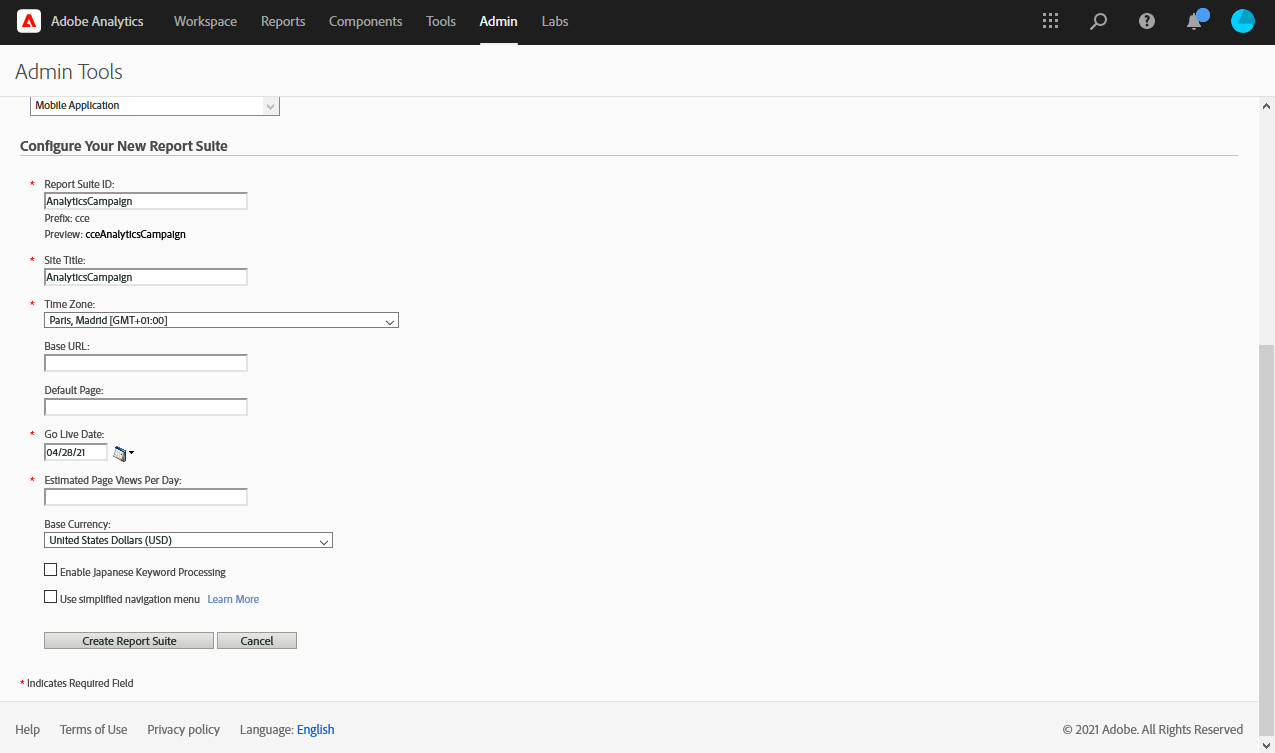Click the scrollbar up arrow

click(1266, 106)
